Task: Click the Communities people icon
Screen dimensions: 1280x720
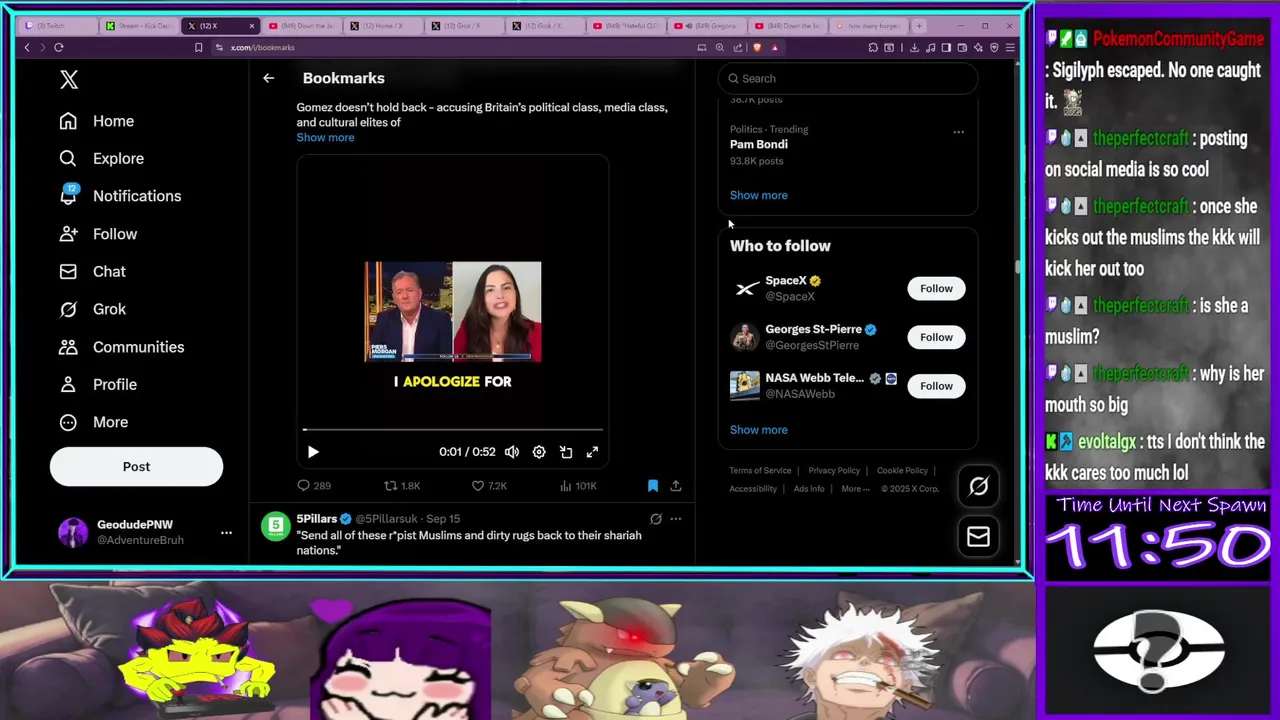Action: click(x=68, y=347)
